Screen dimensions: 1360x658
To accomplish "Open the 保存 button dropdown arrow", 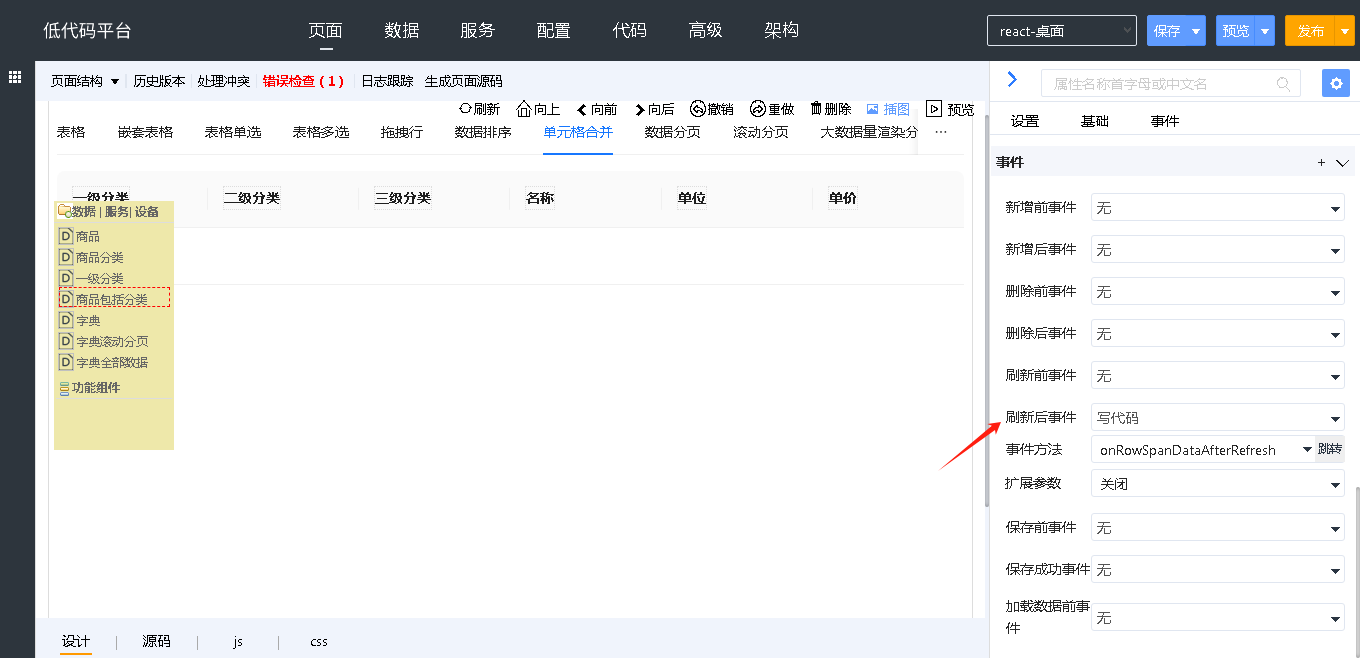I will coord(1196,31).
